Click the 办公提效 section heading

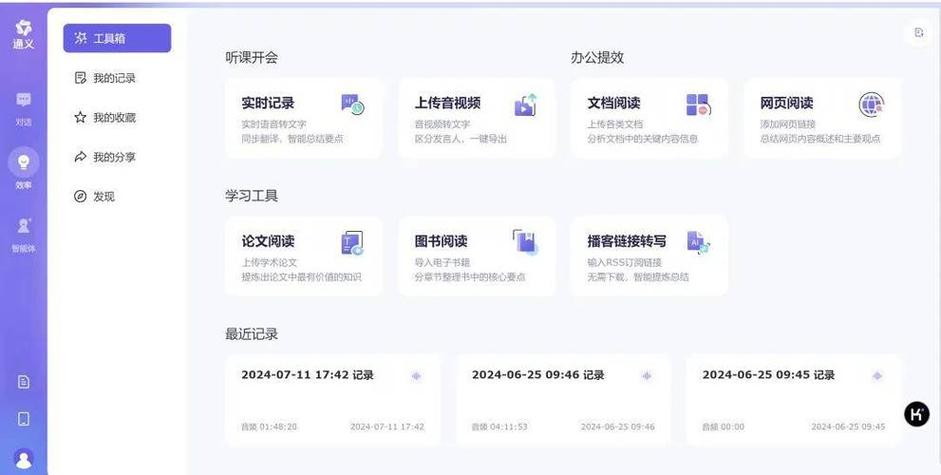point(597,58)
